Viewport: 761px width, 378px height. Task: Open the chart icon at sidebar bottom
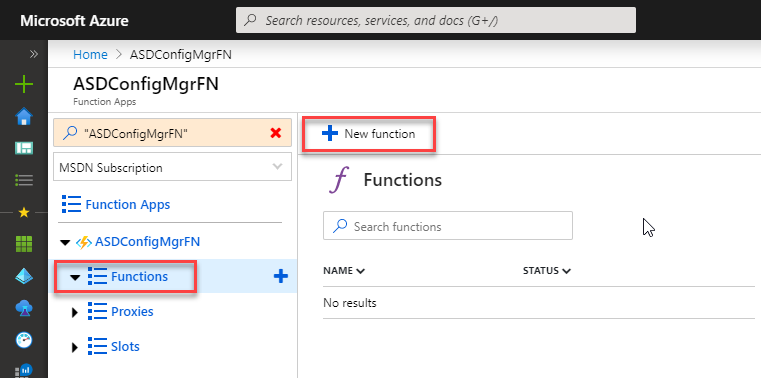[24, 371]
